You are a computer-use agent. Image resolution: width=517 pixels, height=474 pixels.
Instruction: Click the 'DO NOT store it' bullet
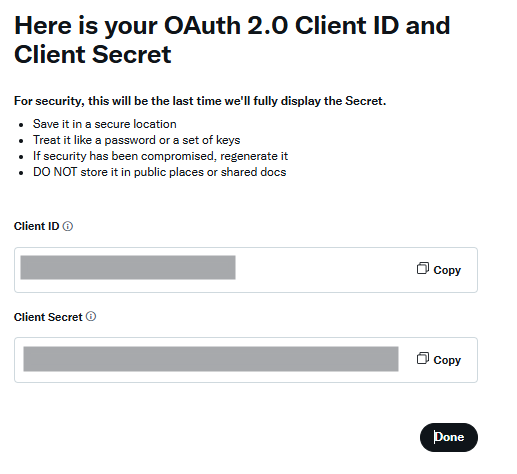click(x=159, y=172)
